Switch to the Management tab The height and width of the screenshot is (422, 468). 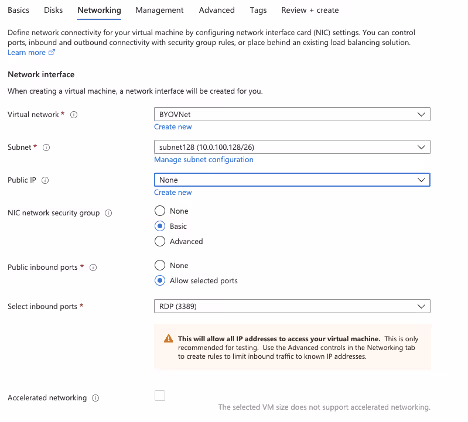(159, 10)
